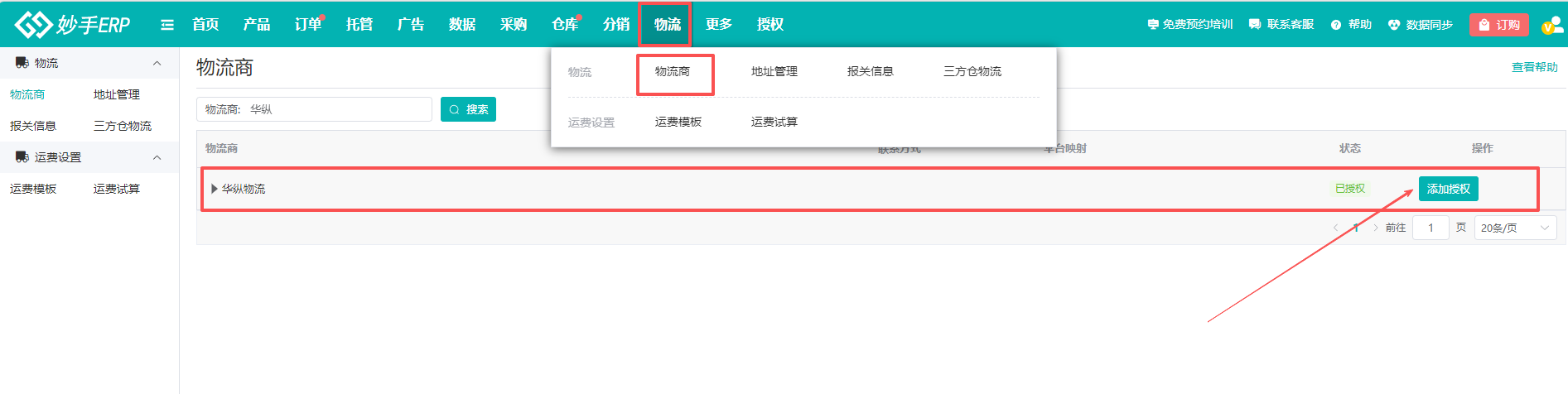Open the 产品 menu

(x=257, y=25)
